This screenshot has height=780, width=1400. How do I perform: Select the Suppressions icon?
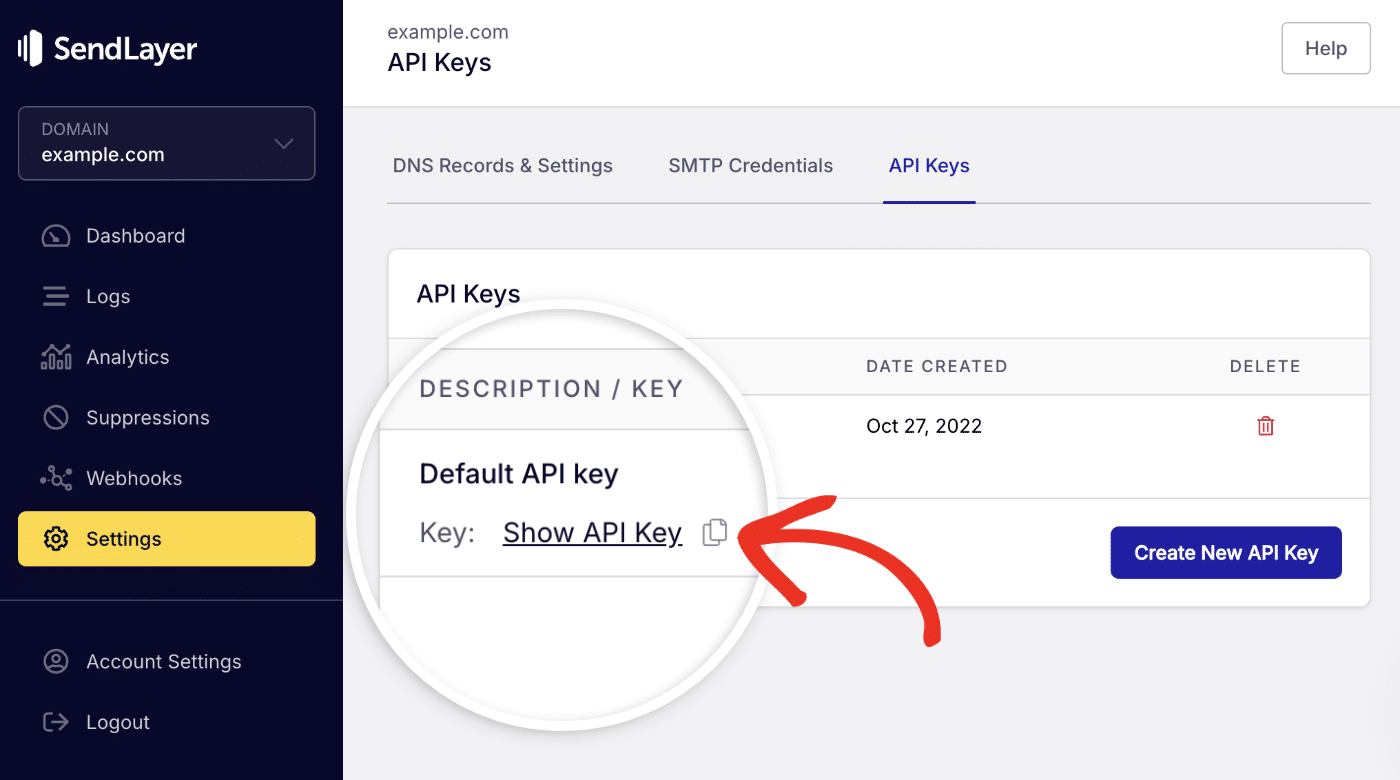tap(56, 417)
